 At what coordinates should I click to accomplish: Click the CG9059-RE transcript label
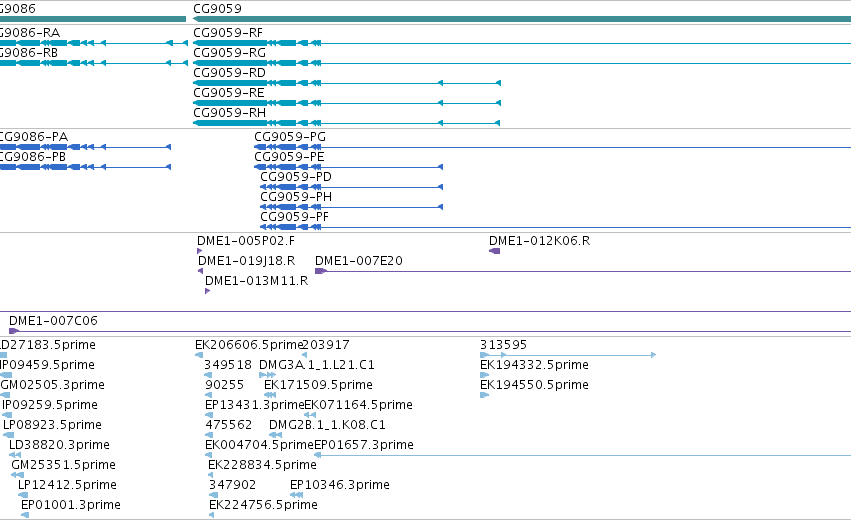pyautogui.click(x=229, y=93)
